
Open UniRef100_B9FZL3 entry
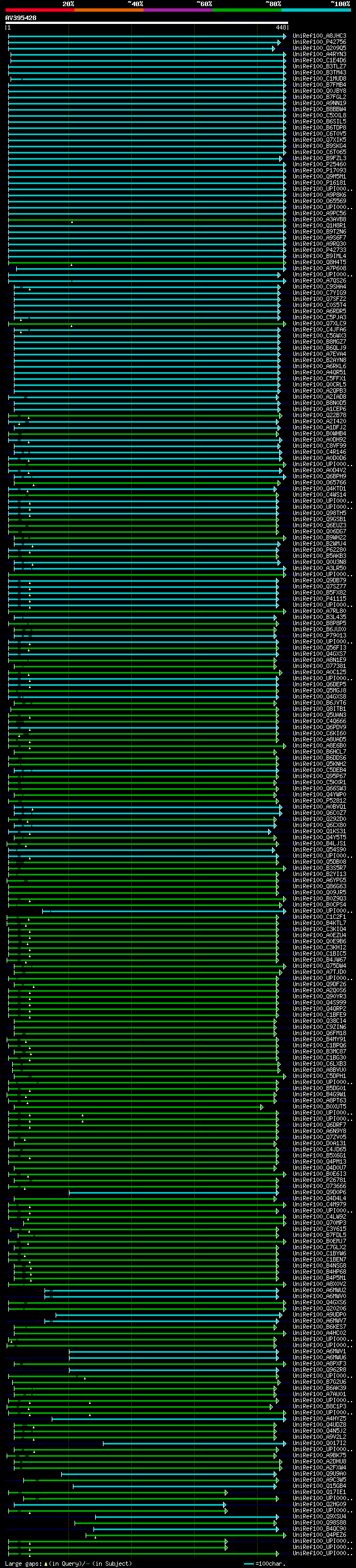click(319, 159)
